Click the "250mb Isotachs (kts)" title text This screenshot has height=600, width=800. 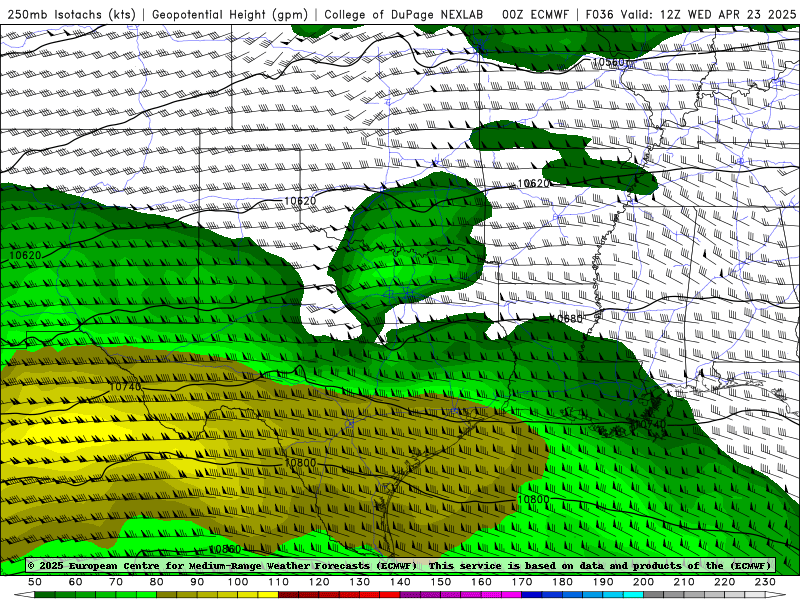[72, 14]
